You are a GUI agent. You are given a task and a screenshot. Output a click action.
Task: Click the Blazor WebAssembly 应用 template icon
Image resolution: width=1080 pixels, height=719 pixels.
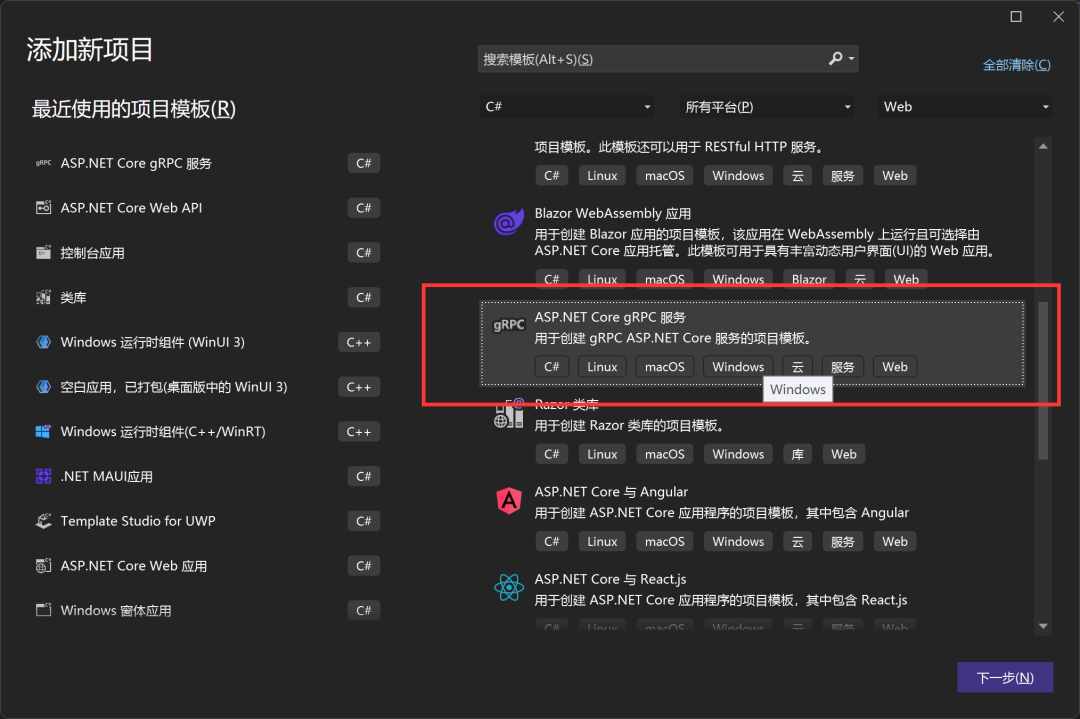509,222
